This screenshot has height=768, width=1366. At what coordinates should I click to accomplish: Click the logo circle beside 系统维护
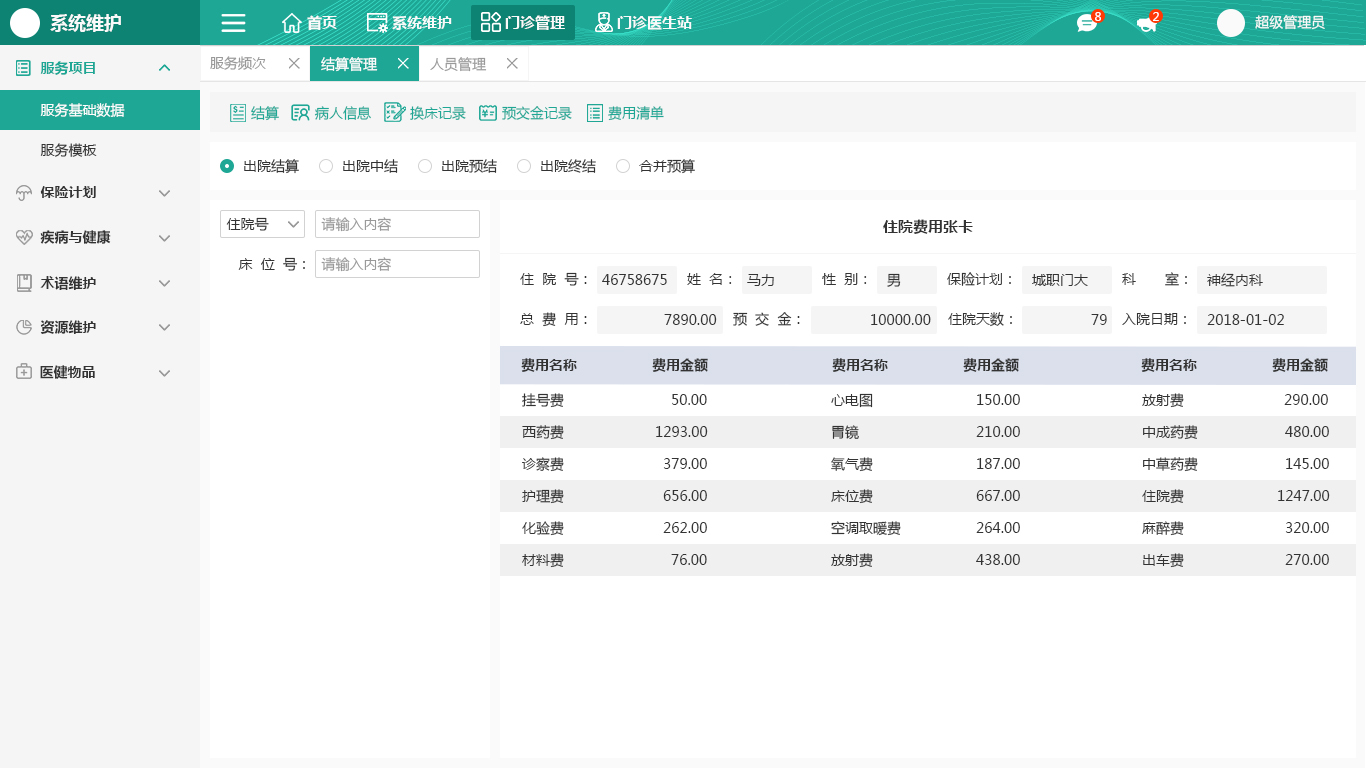tap(25, 23)
